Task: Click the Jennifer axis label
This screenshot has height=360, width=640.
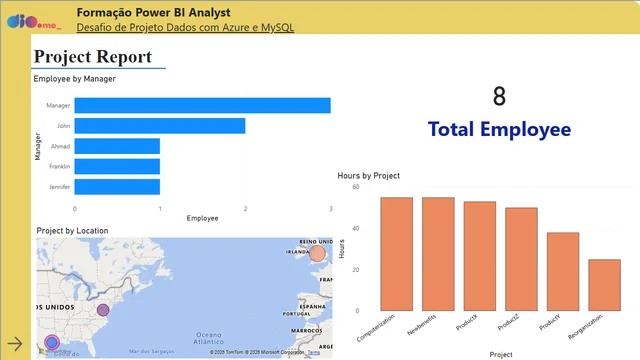Action: 60,187
